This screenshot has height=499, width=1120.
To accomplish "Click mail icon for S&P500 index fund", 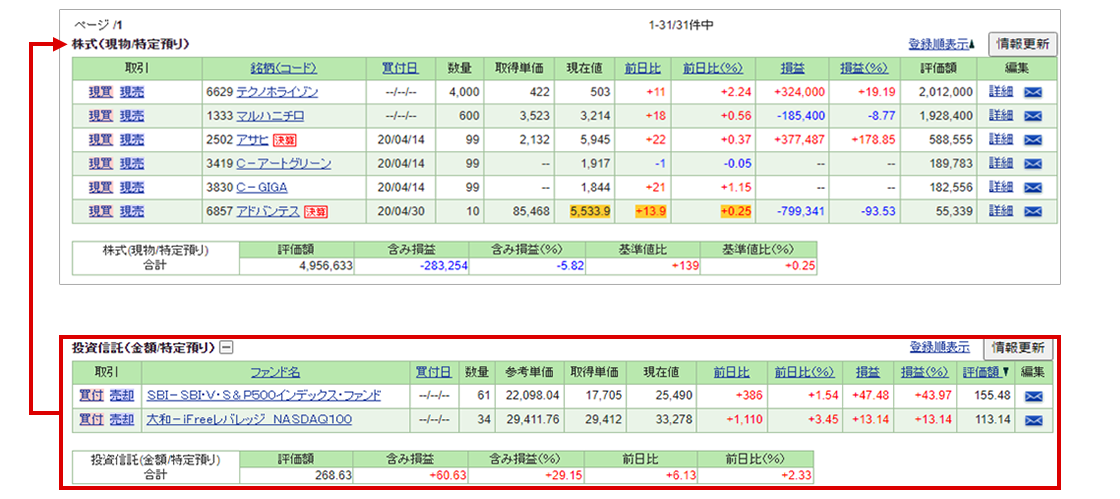I will pos(1034,396).
